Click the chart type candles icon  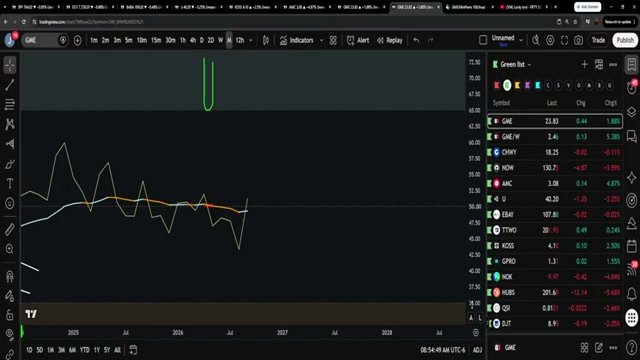(x=266, y=40)
